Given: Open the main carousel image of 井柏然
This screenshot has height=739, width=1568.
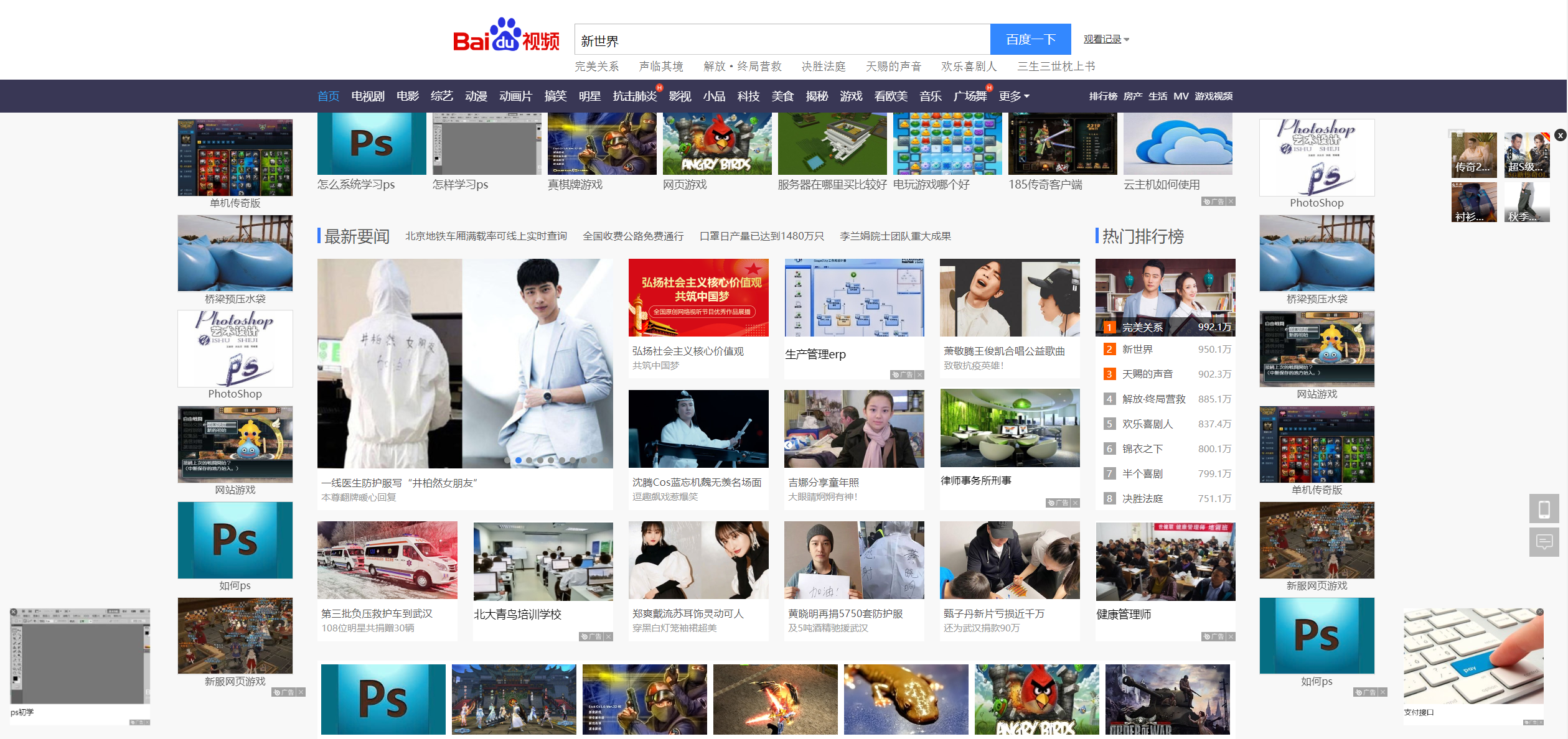Looking at the screenshot, I should [x=465, y=363].
